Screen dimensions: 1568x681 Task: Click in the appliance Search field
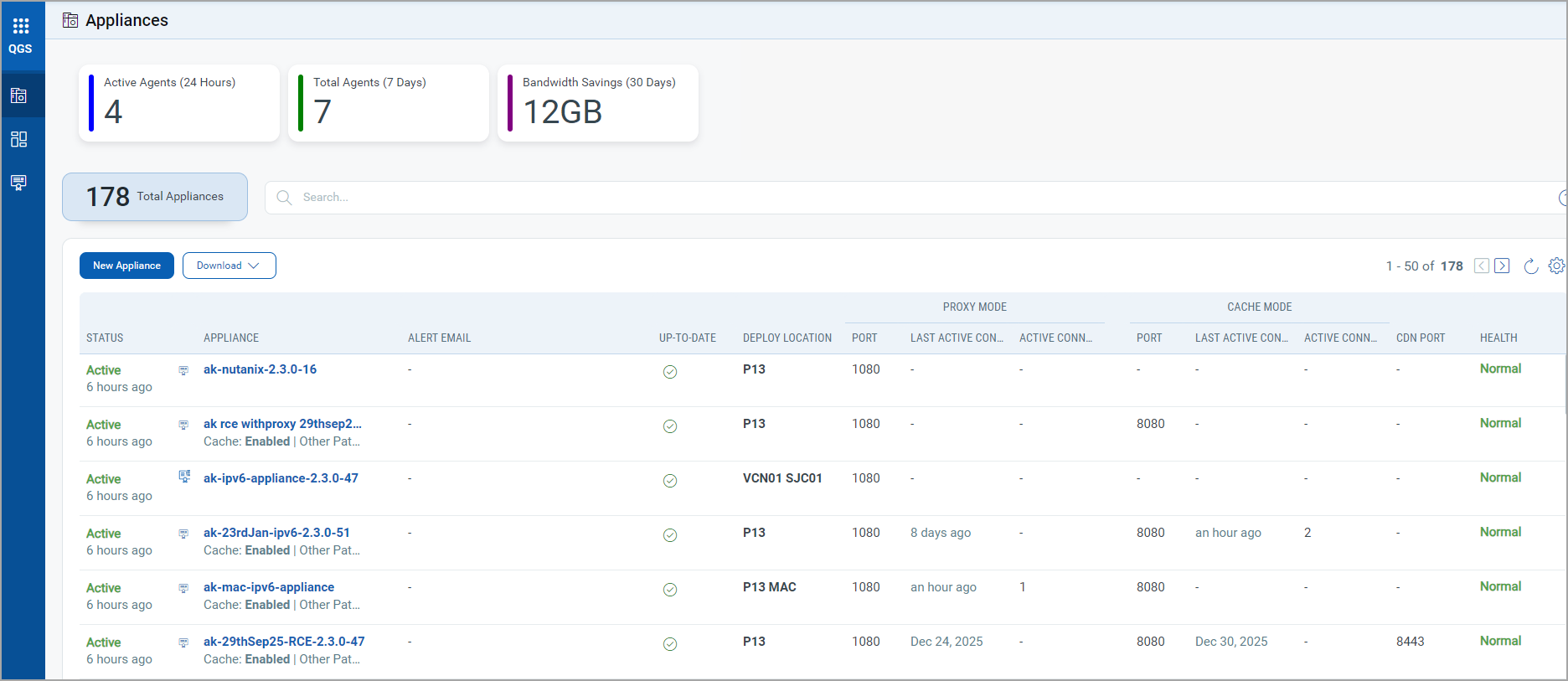click(838, 198)
